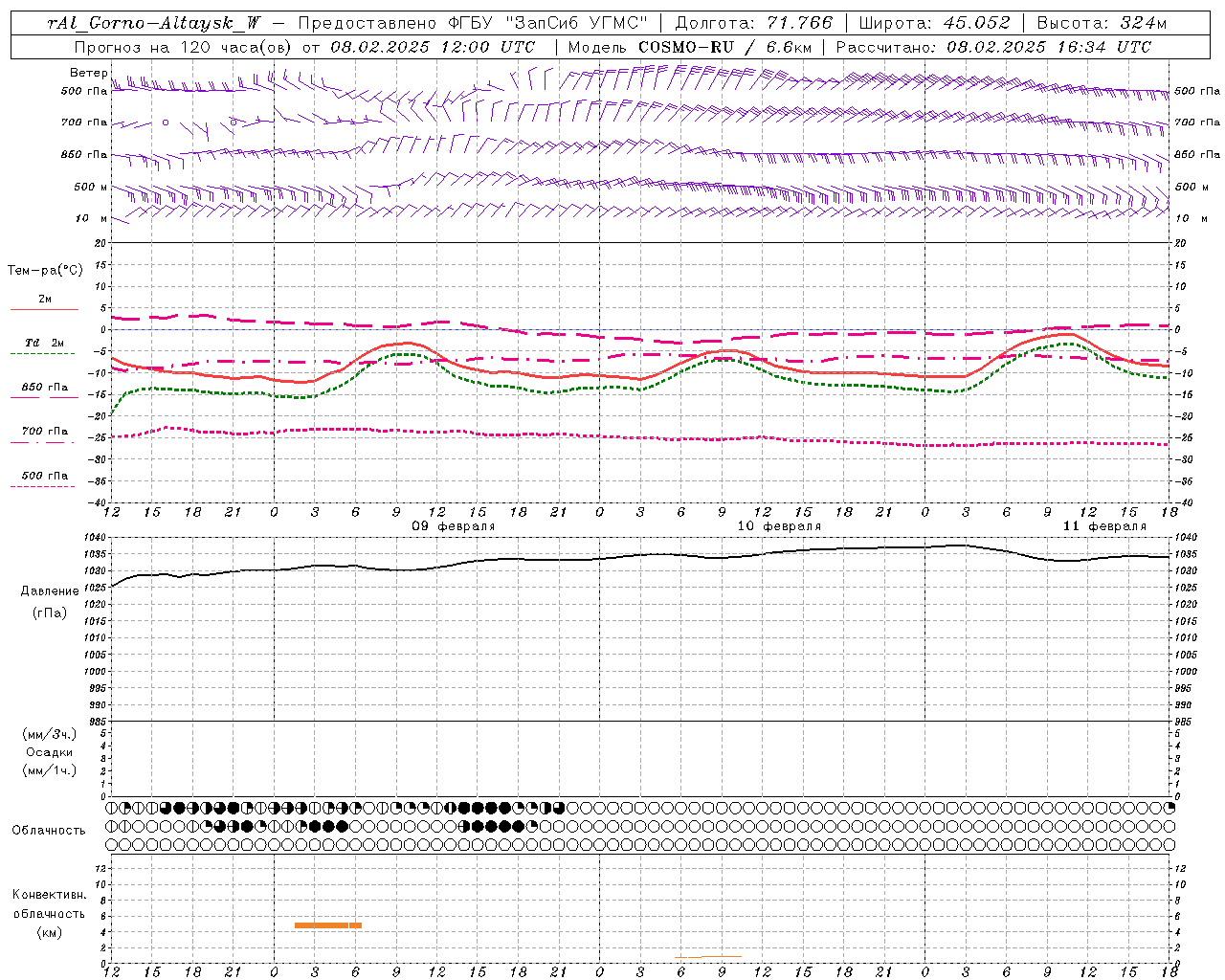Screen dimensions: 1225x980
Task: Click the '(мм/1ч.)' precipitation unit label
Action: pos(50,770)
